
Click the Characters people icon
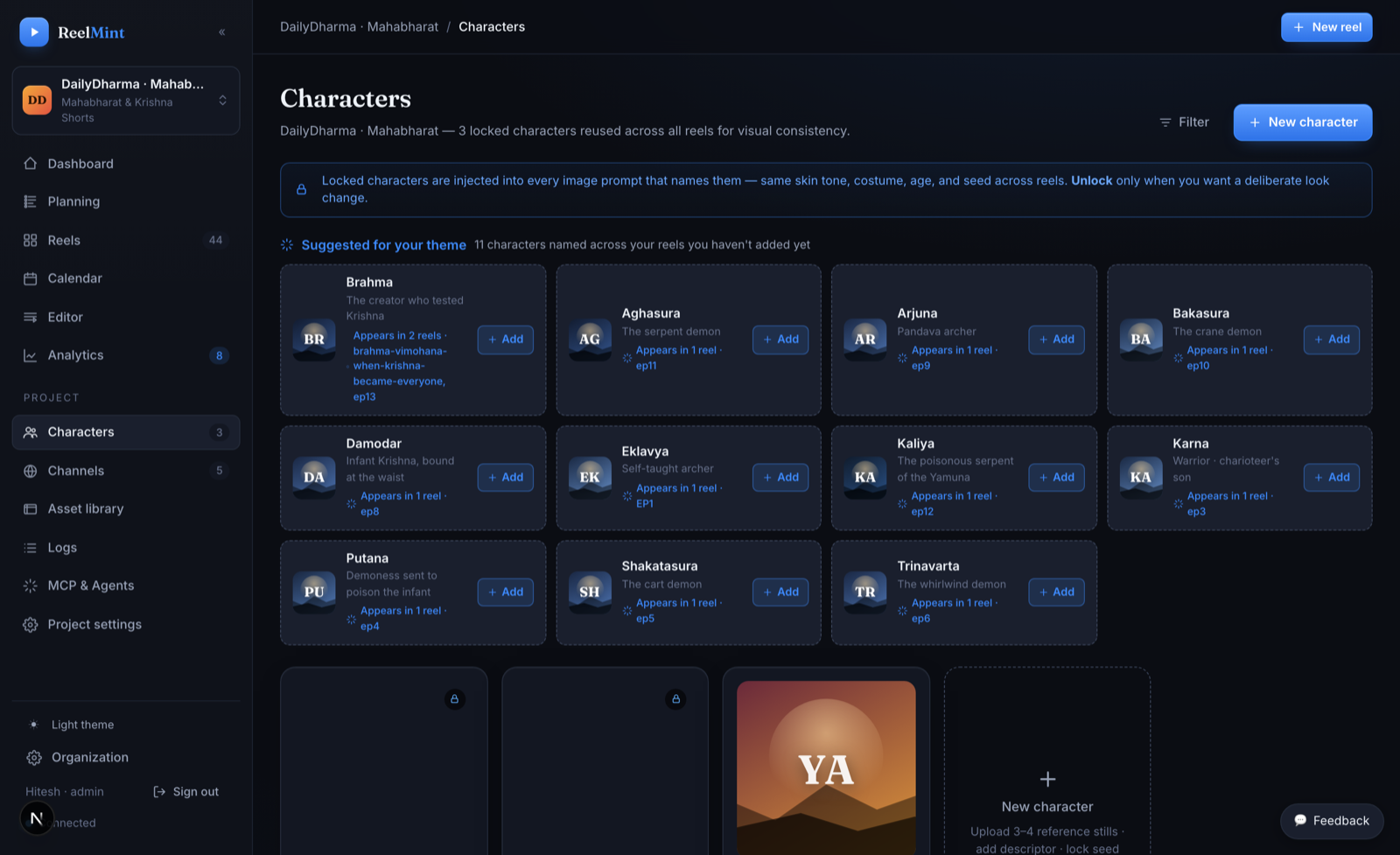[31, 432]
